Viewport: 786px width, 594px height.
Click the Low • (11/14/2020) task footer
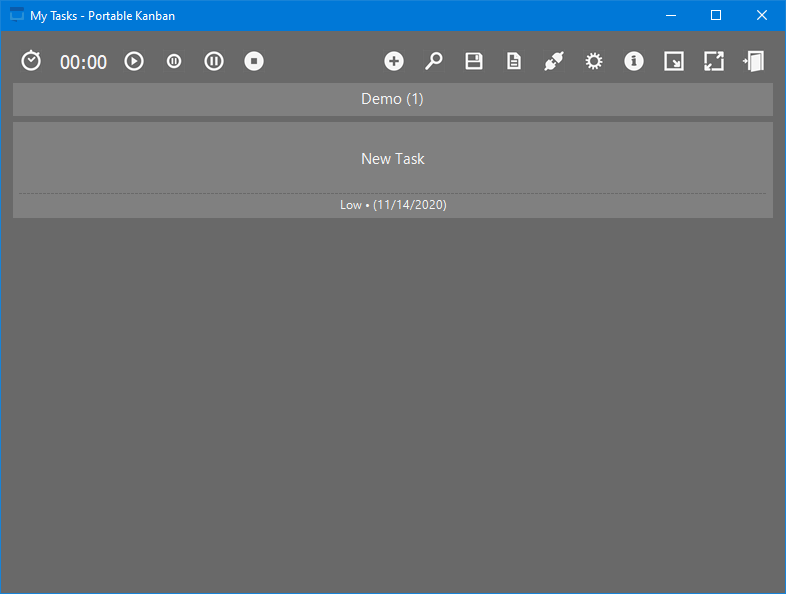pos(393,205)
